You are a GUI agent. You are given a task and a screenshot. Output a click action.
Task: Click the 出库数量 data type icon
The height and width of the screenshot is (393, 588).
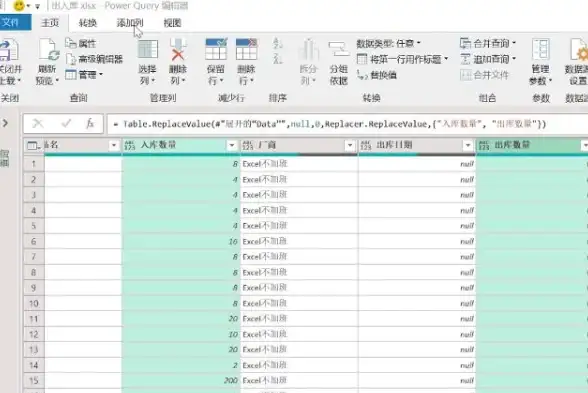pyautogui.click(x=484, y=146)
